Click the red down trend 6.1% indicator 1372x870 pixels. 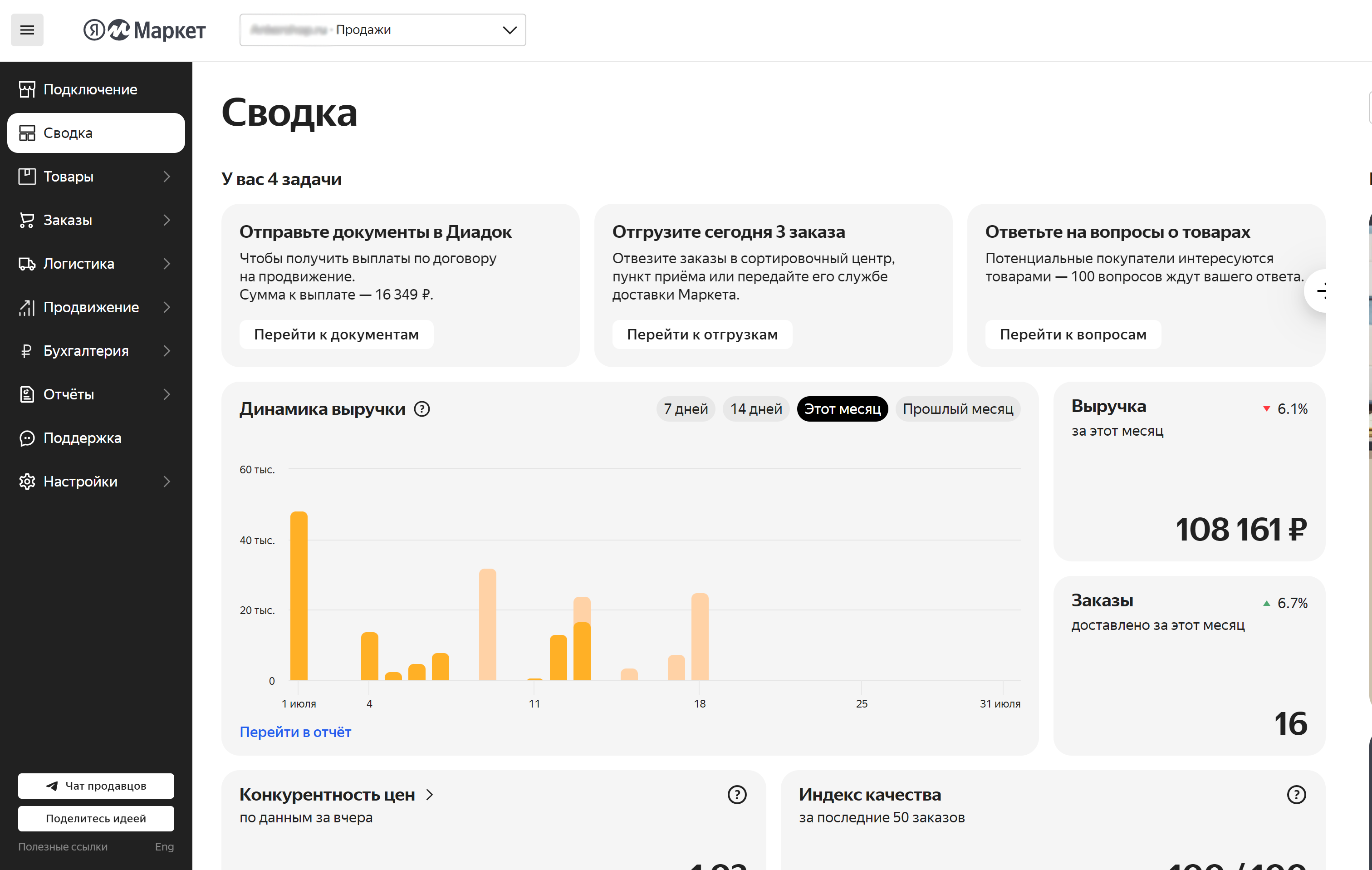(x=1285, y=409)
